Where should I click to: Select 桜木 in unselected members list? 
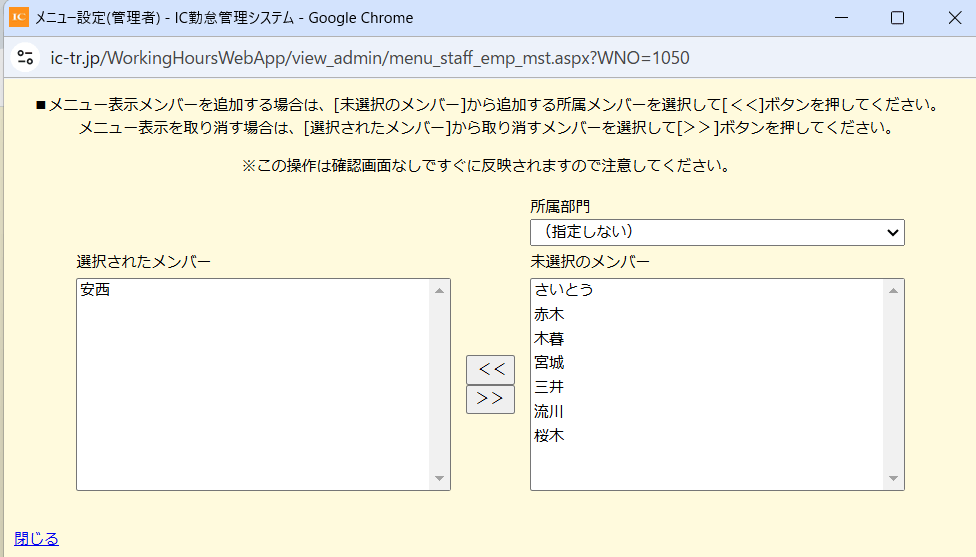tap(707, 436)
